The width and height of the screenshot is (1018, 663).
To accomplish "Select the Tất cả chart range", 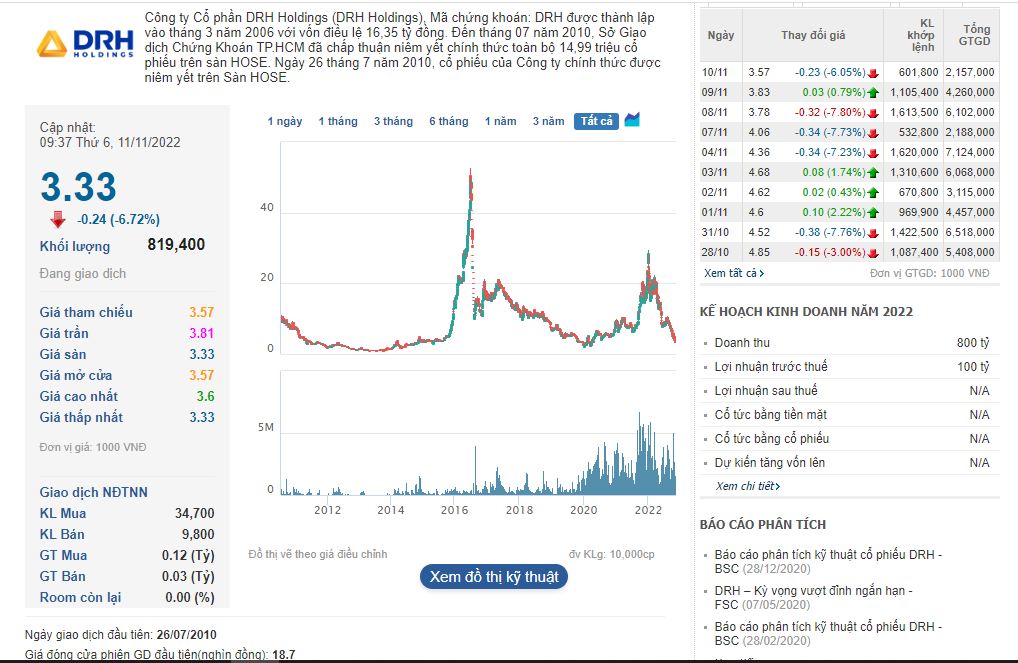I will [597, 121].
